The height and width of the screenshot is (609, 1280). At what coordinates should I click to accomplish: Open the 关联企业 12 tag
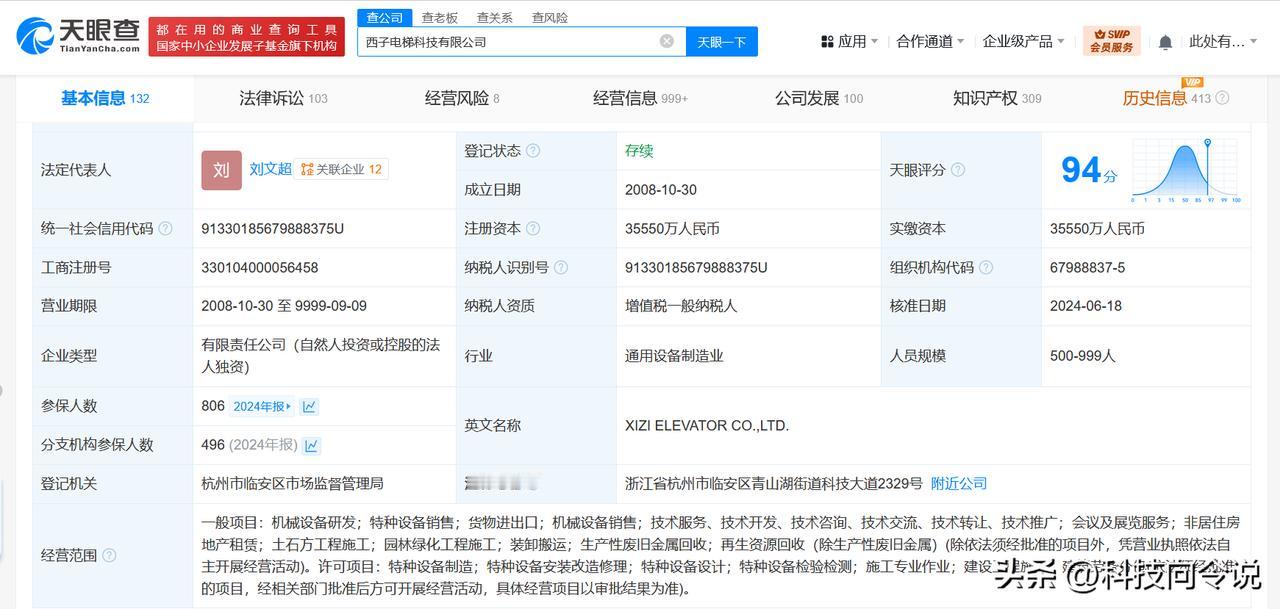tap(342, 170)
